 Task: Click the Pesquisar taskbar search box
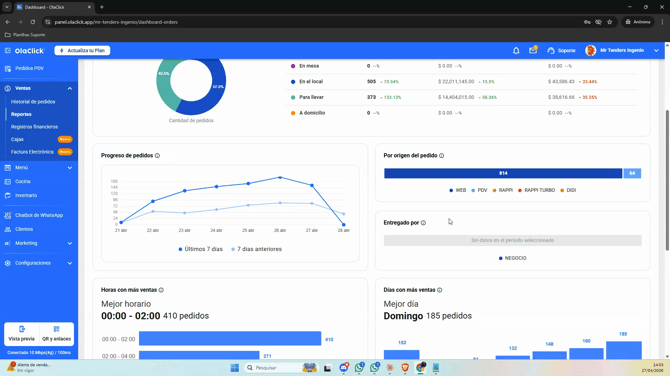pos(280,367)
